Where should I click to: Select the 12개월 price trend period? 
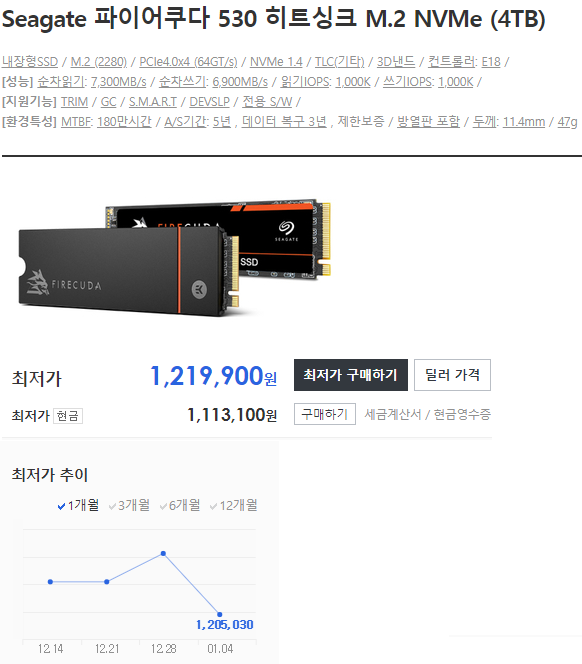pos(234,505)
